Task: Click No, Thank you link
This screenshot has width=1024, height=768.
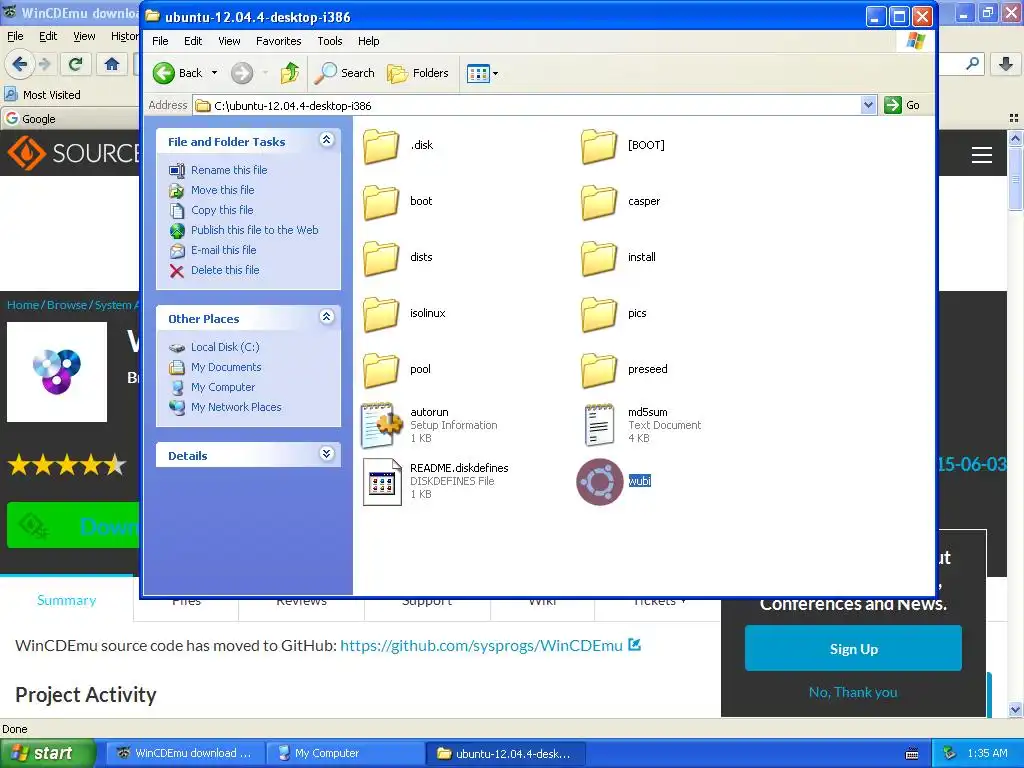Action: click(x=853, y=692)
